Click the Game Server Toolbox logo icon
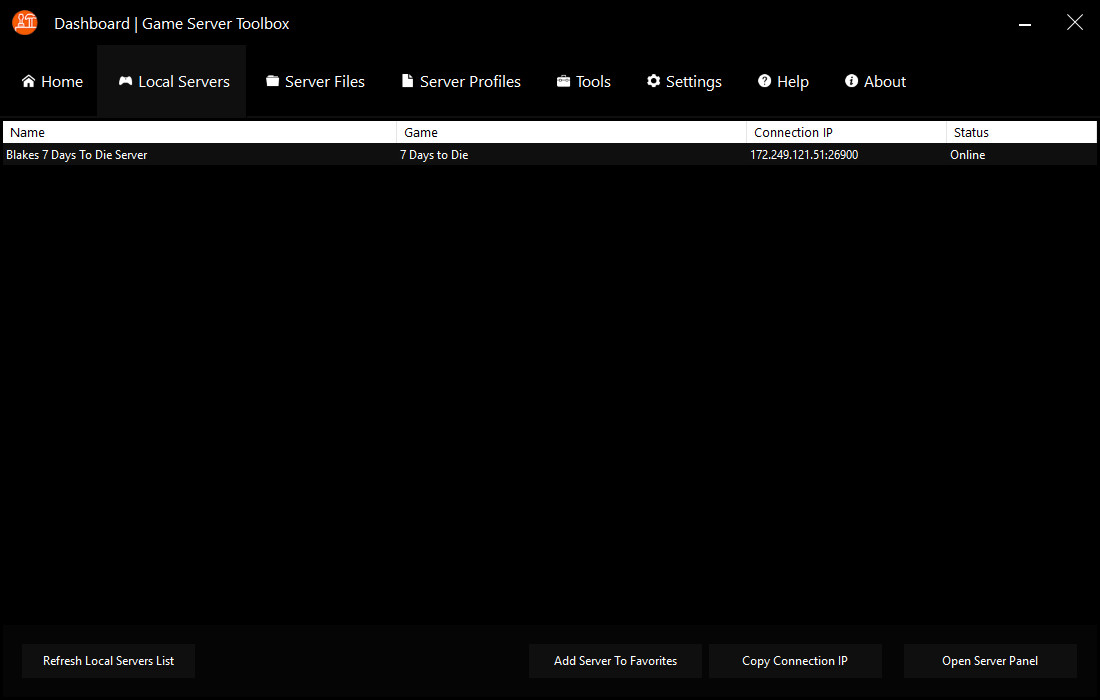This screenshot has width=1100, height=700. point(24,22)
